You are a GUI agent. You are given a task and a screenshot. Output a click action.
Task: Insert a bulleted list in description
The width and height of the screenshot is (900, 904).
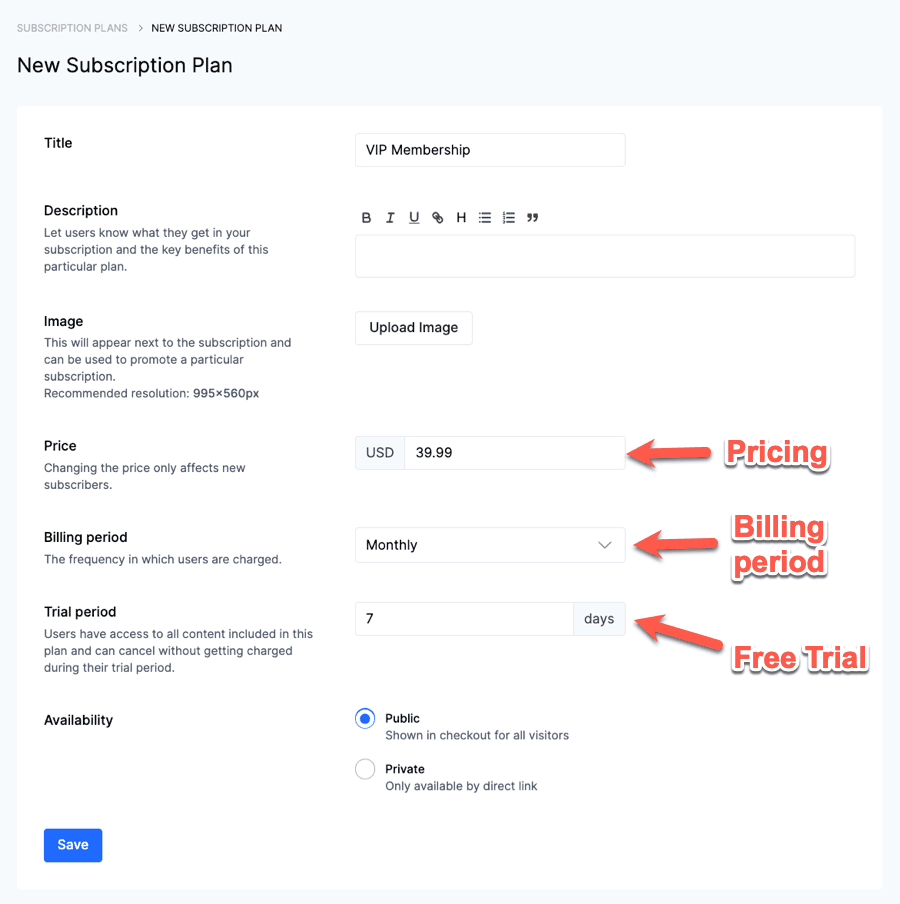tap(485, 218)
